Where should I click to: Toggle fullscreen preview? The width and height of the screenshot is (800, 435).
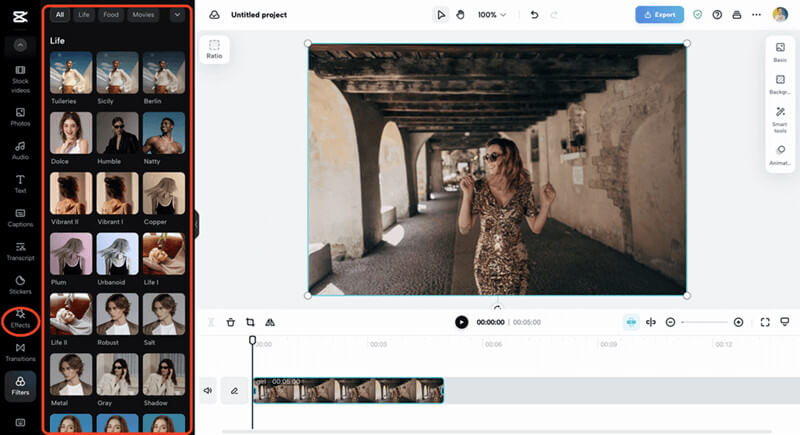pos(765,322)
